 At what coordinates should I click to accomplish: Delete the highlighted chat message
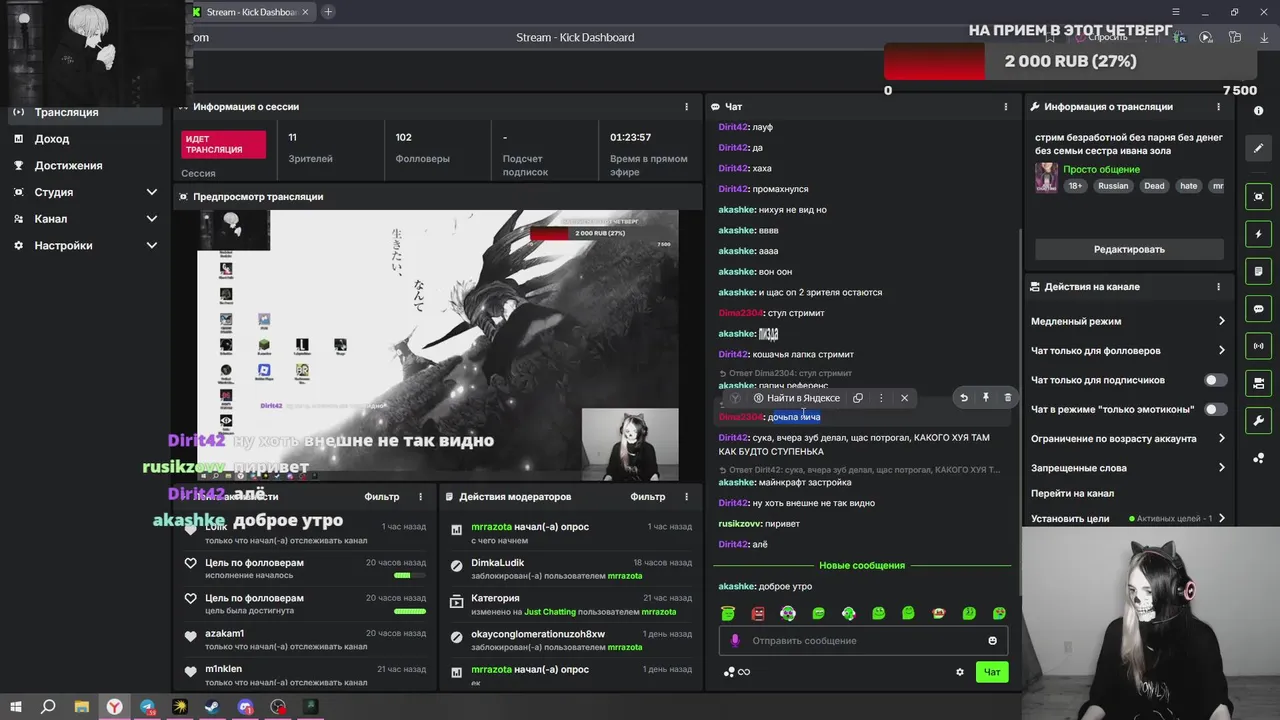[x=1007, y=398]
